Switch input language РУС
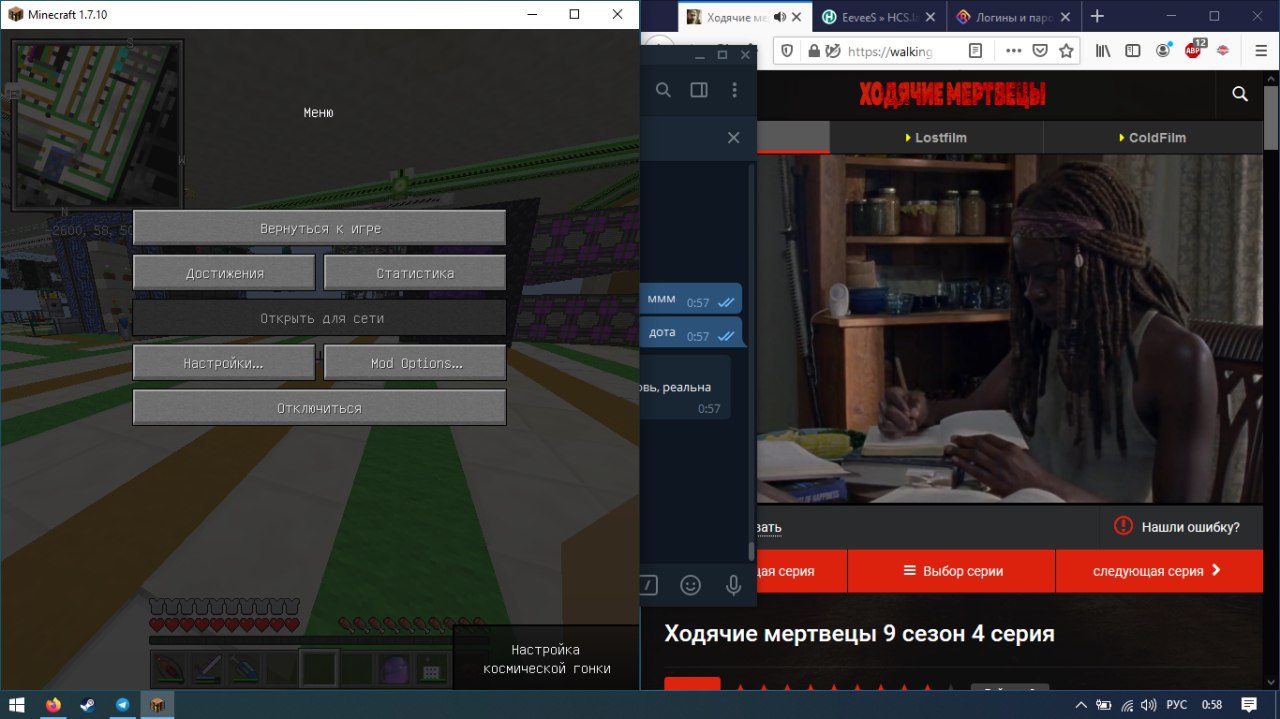The width and height of the screenshot is (1280, 719). point(1178,704)
